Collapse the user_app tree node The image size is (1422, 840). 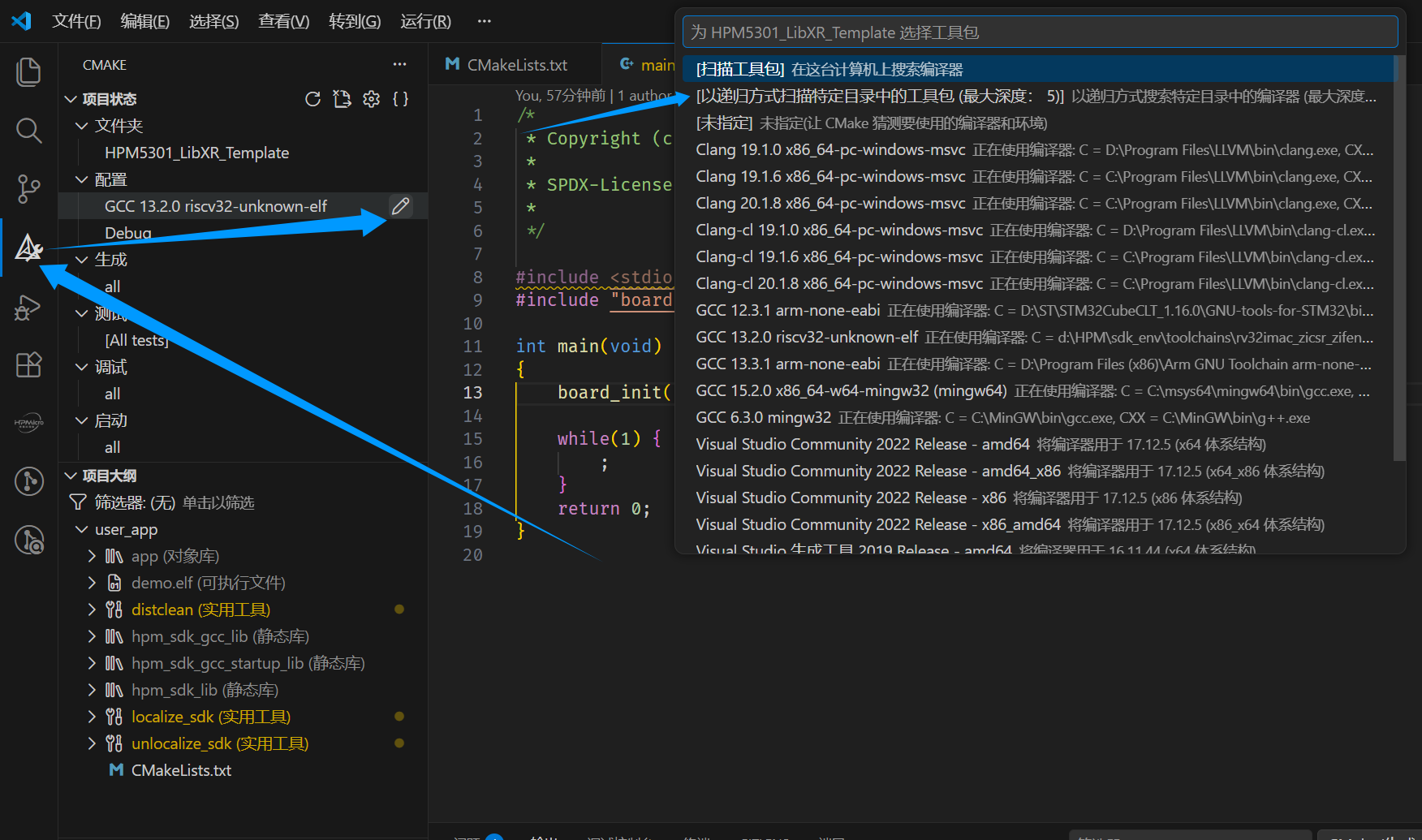coord(81,529)
